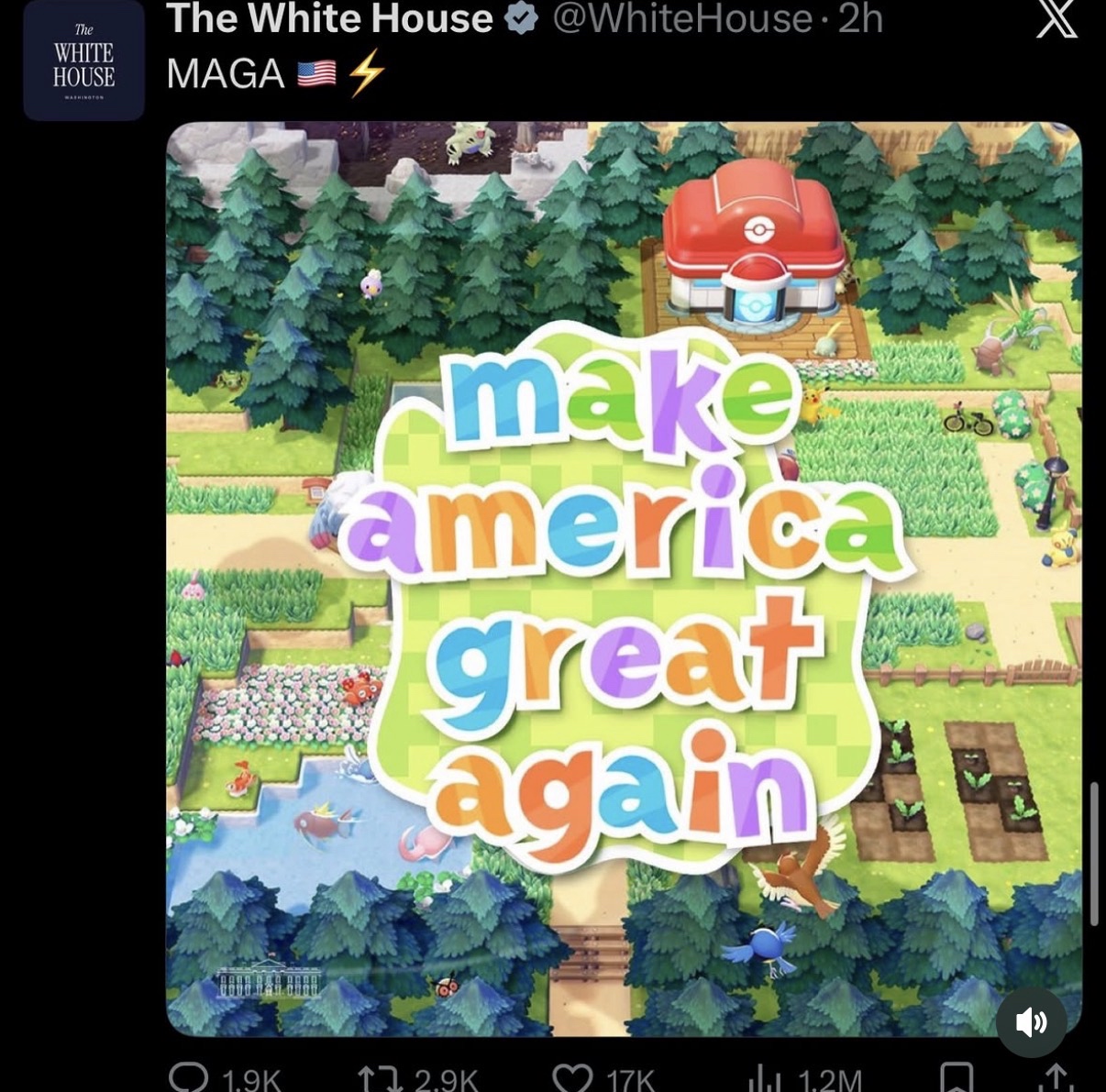Open replies via the comment bubble icon

pos(189,1077)
